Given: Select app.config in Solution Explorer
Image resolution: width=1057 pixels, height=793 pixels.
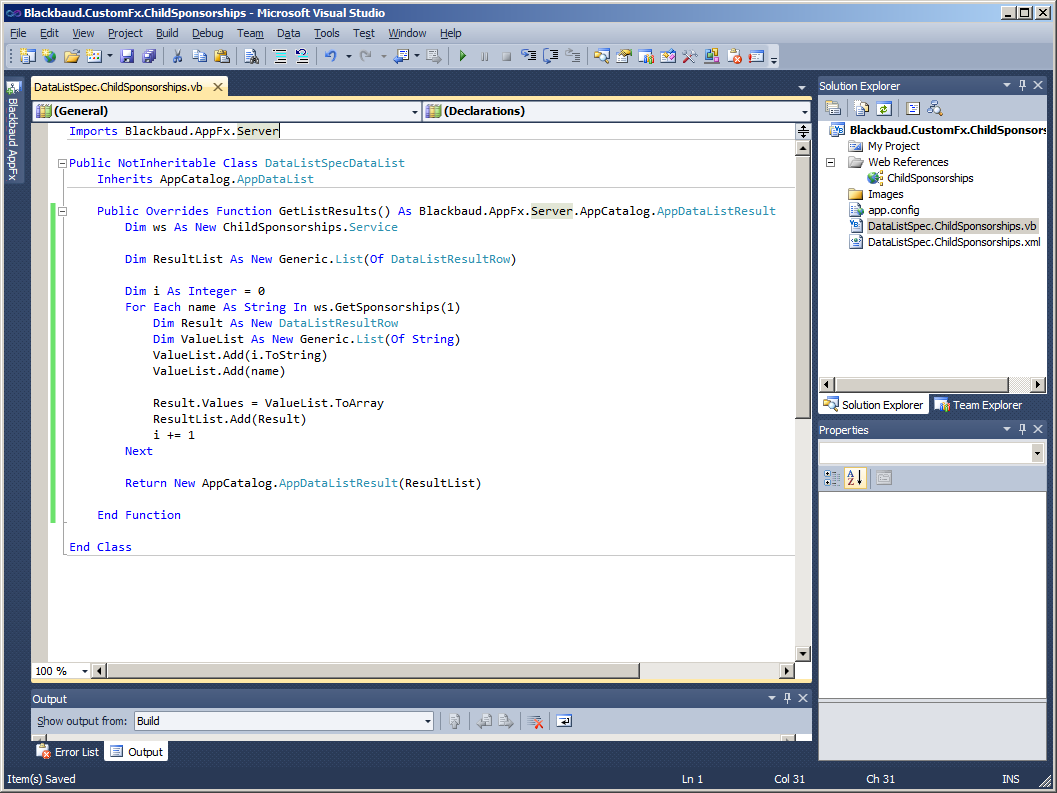Looking at the screenshot, I should point(893,210).
